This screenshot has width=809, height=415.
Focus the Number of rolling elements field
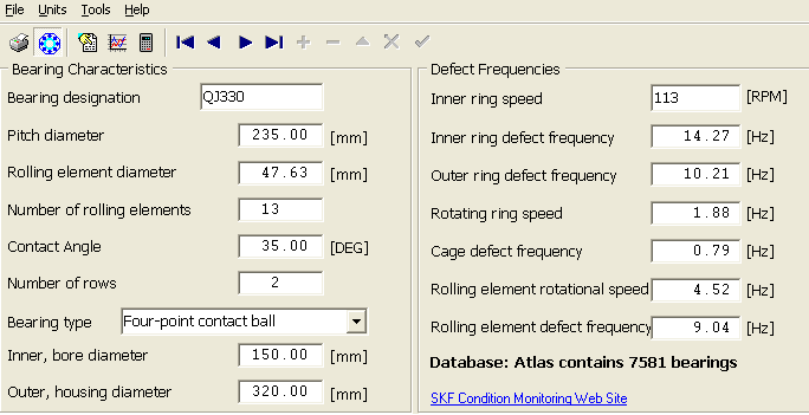[281, 209]
